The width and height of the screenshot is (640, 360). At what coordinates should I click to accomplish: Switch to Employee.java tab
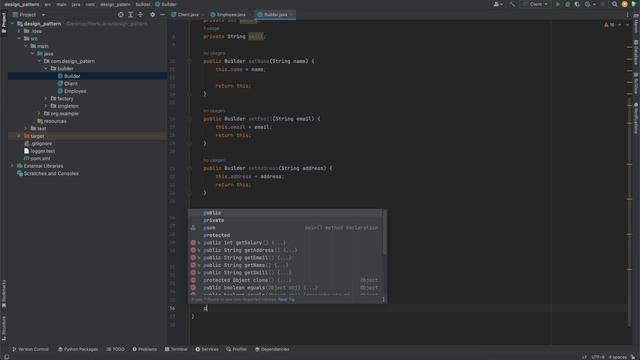(231, 15)
